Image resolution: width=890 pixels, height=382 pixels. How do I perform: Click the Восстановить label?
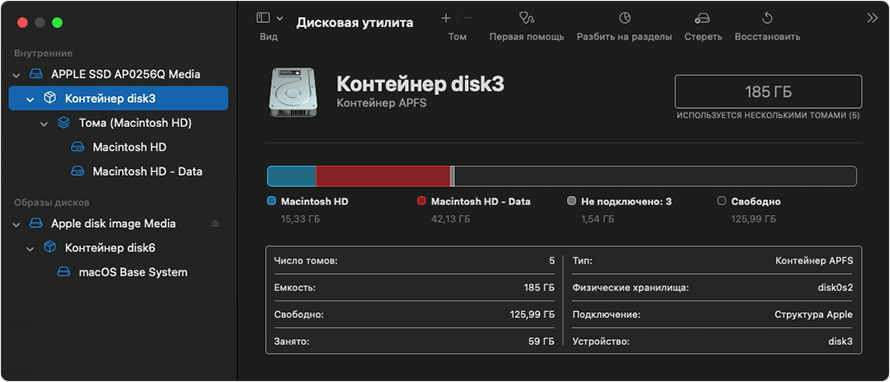767,36
